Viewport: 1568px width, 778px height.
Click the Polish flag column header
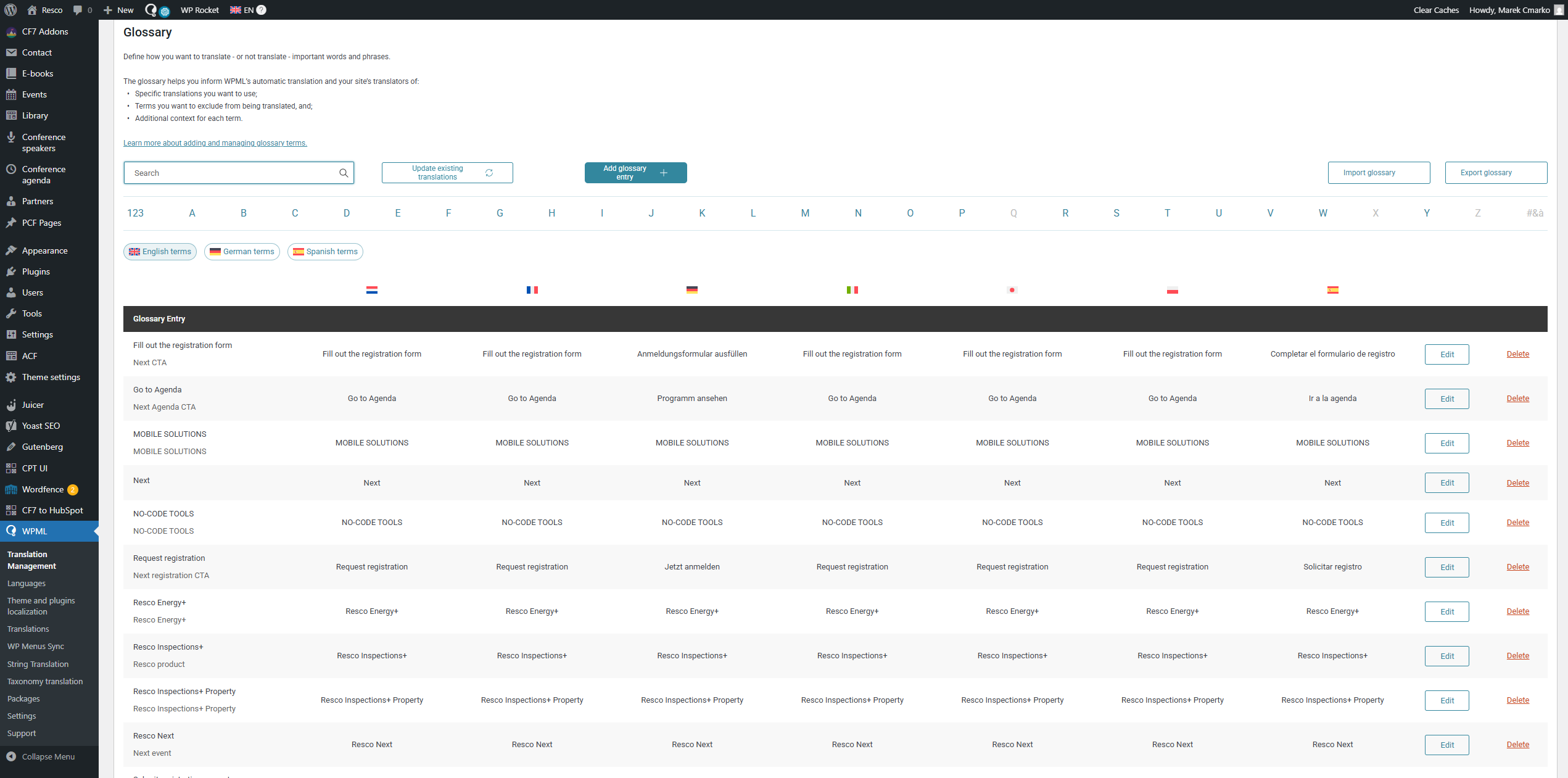pos(1173,290)
